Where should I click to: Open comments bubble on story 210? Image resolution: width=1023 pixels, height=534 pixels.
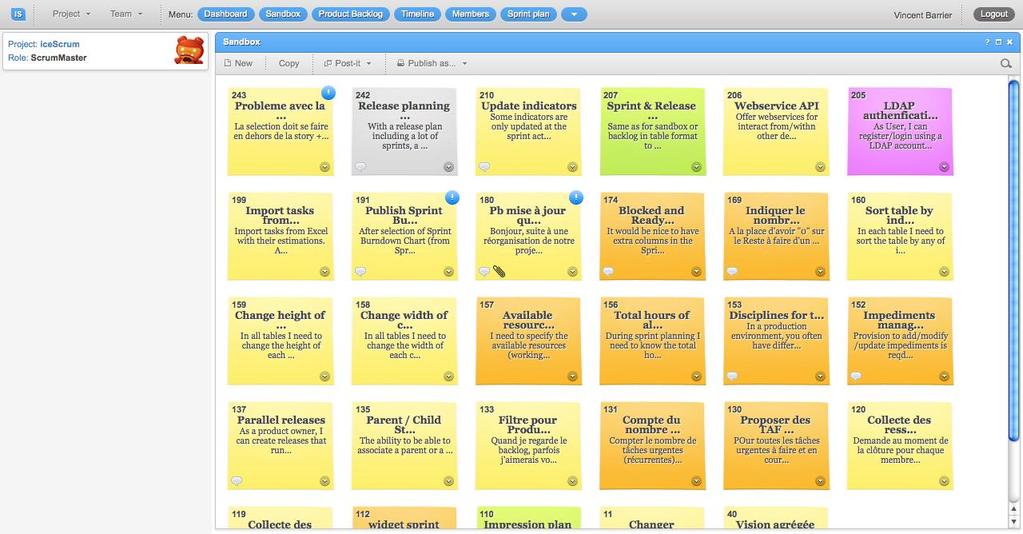pyautogui.click(x=484, y=166)
